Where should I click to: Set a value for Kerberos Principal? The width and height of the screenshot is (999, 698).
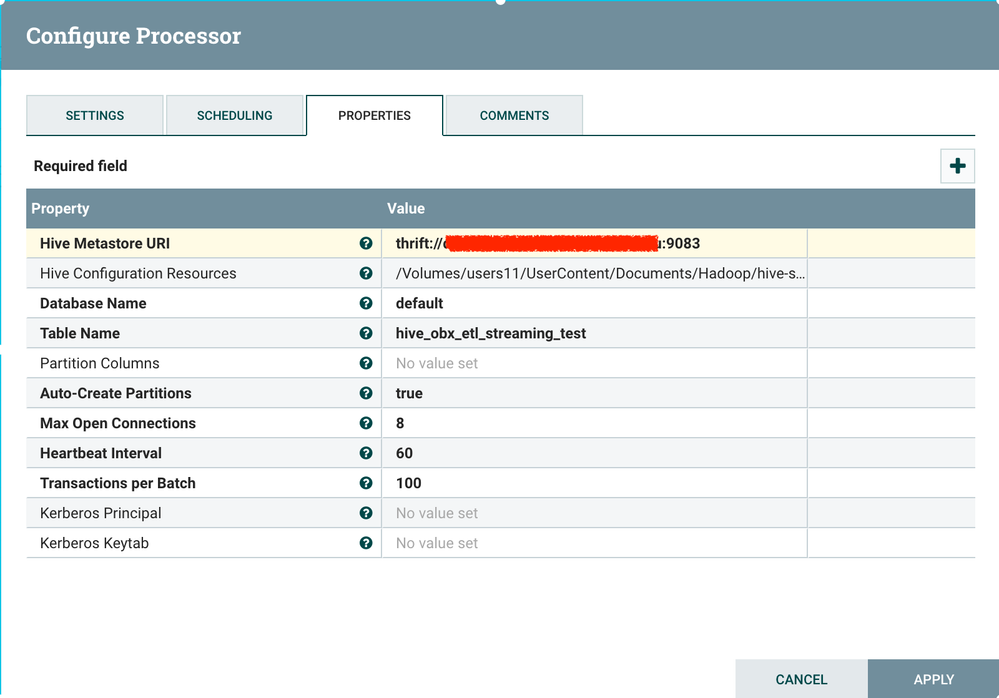tap(594, 513)
